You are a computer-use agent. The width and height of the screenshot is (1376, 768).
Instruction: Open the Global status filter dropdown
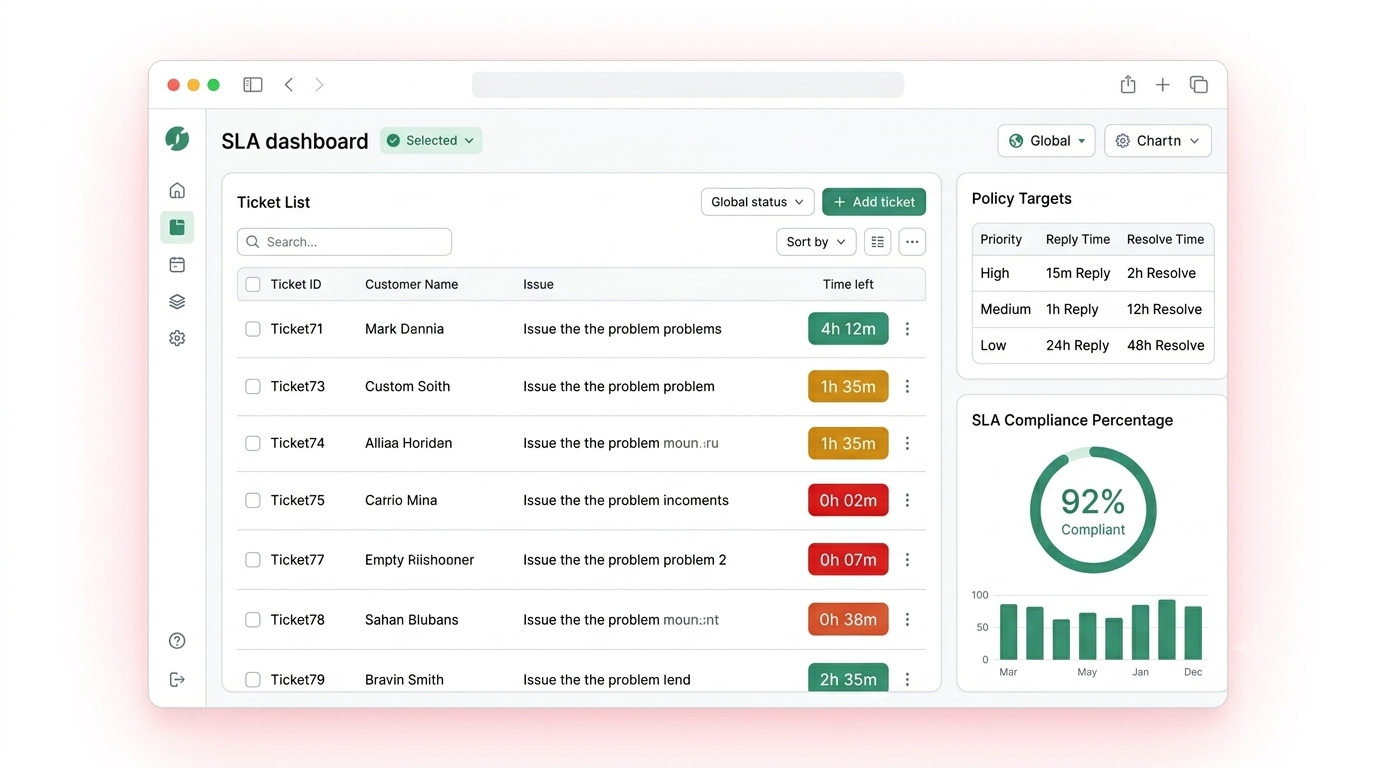(x=757, y=202)
